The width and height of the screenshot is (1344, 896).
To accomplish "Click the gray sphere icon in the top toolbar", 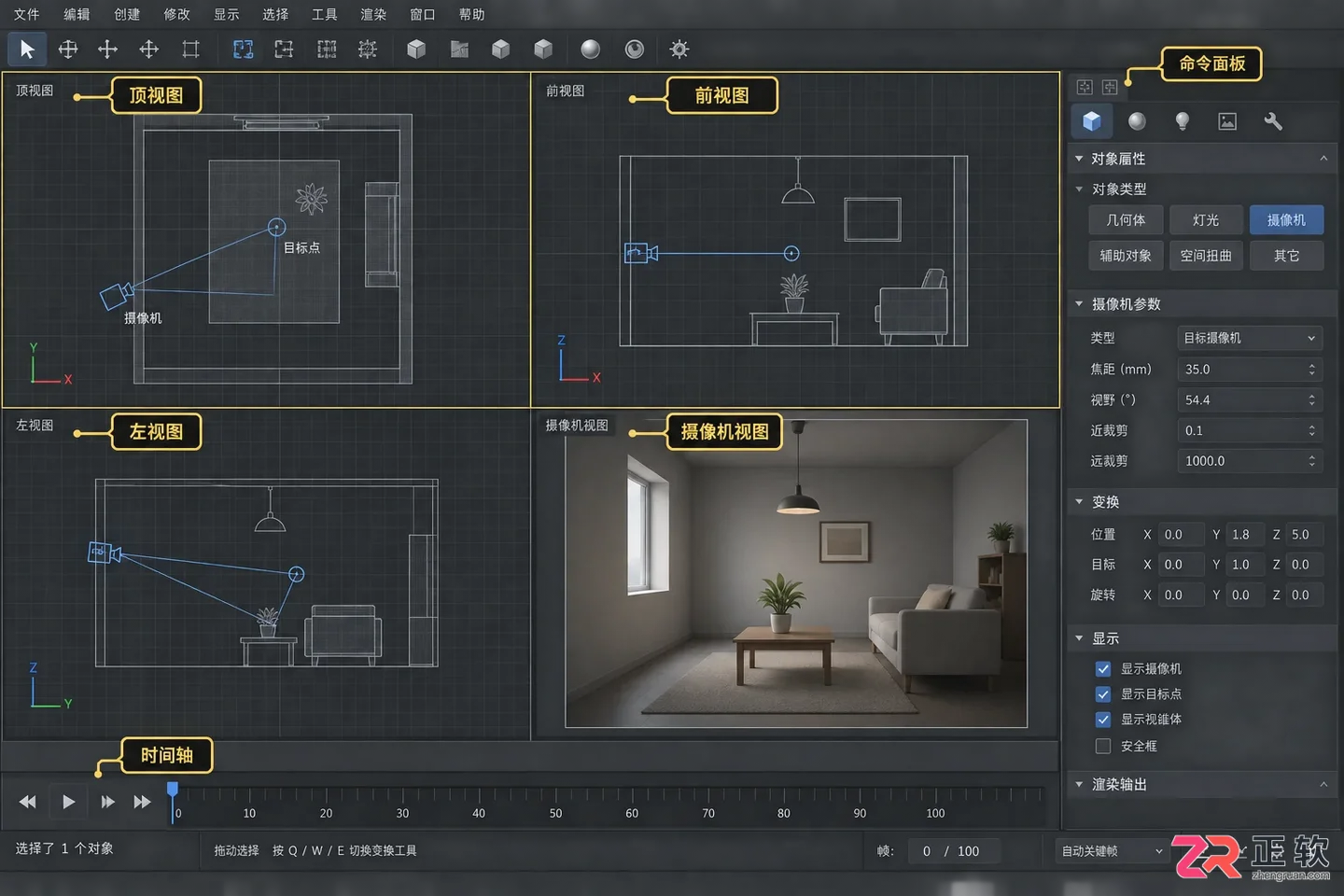I will [591, 49].
